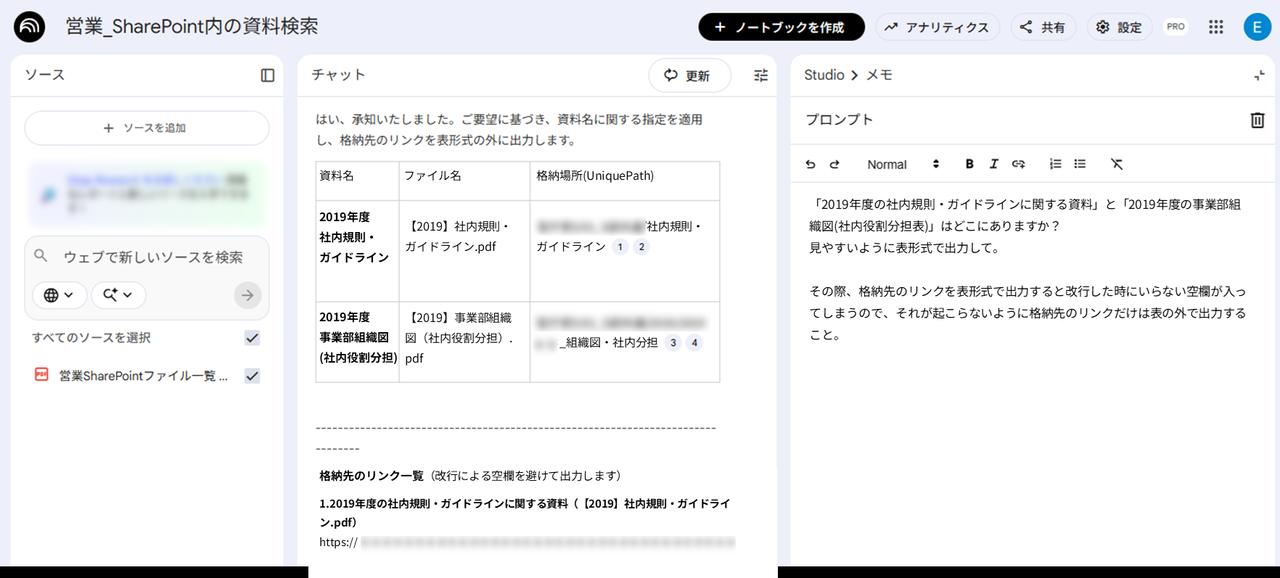Open the chat configuration sliders icon

pos(760,75)
